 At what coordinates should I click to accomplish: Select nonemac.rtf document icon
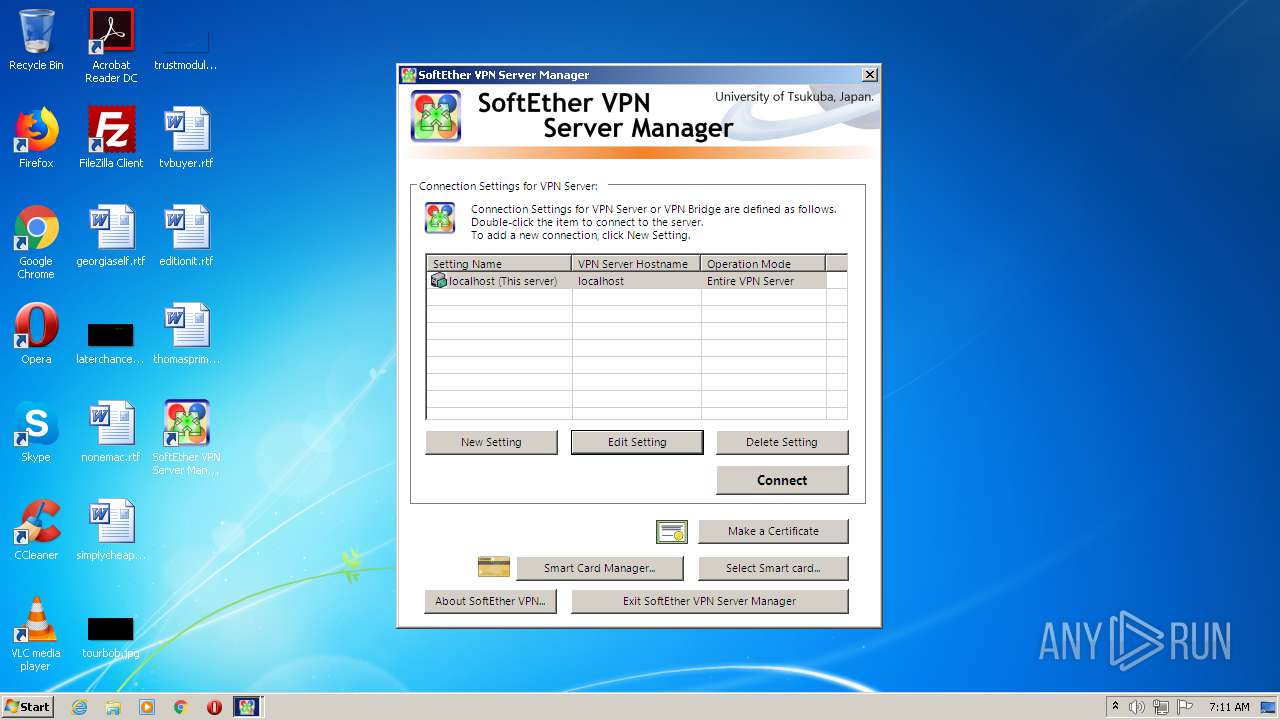point(111,432)
